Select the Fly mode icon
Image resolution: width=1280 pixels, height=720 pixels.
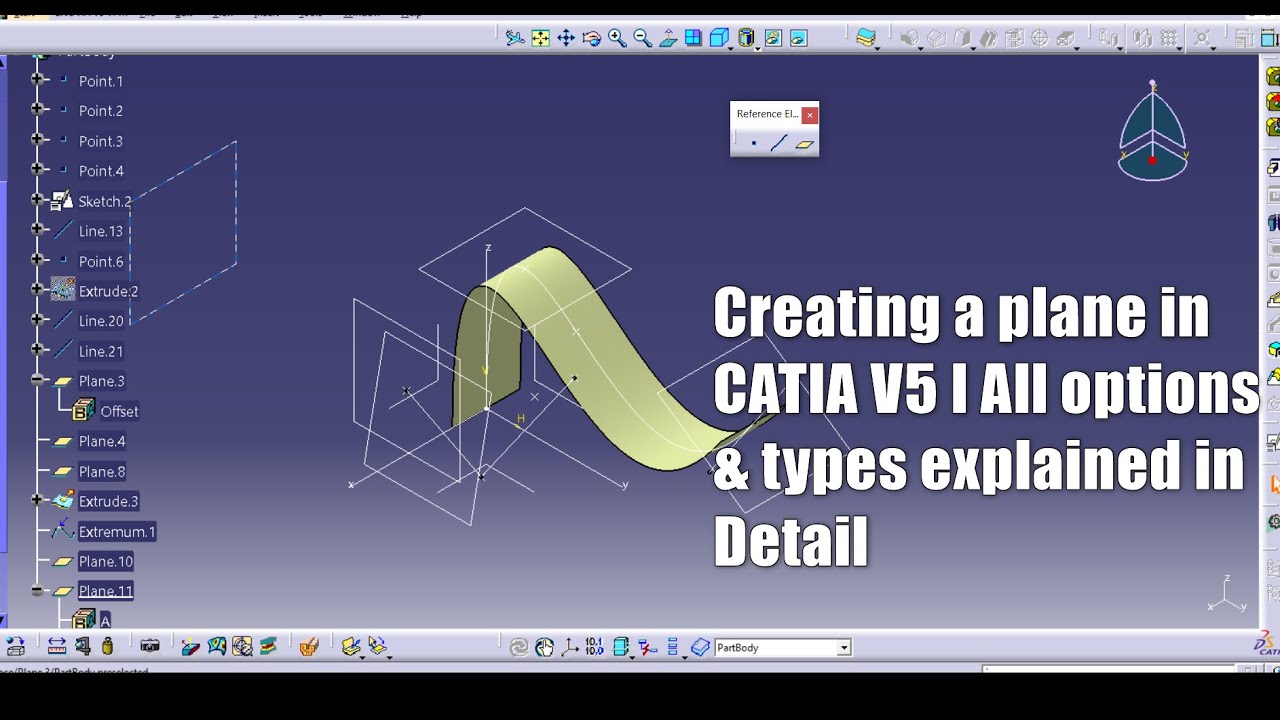click(x=515, y=38)
